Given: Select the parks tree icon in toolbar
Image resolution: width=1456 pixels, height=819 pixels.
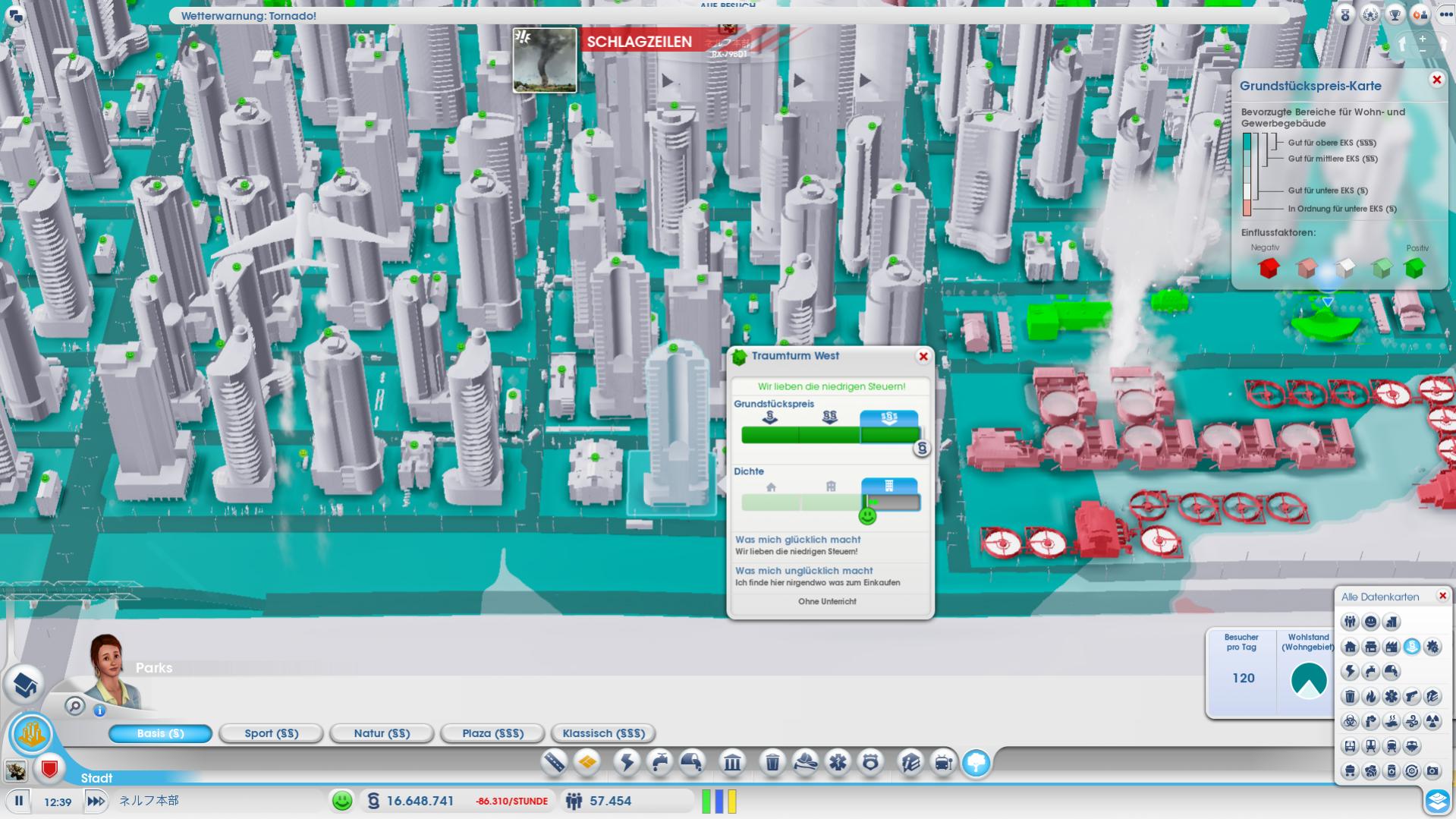Looking at the screenshot, I should coord(976,762).
